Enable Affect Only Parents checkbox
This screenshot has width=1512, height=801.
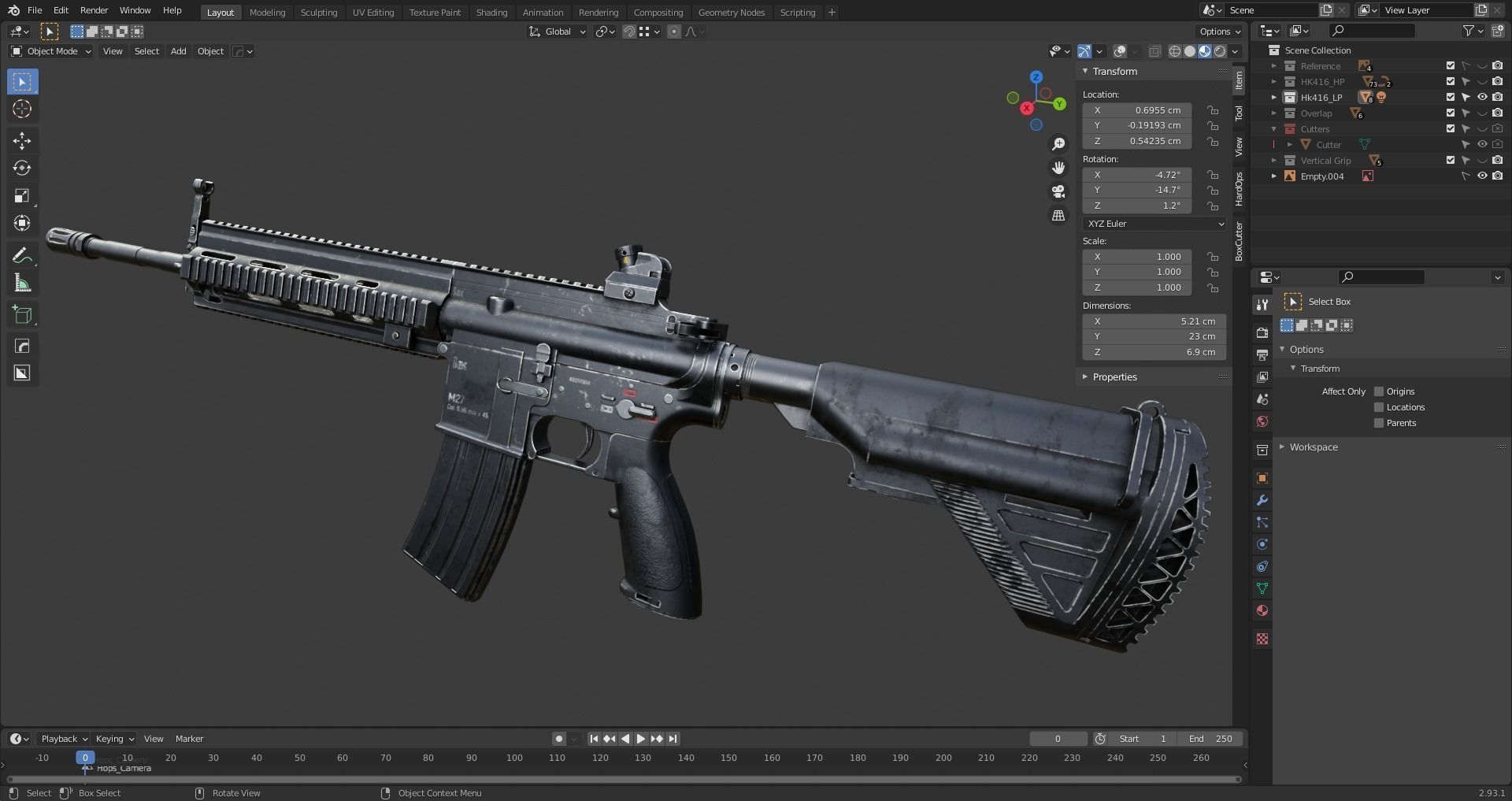[1379, 423]
